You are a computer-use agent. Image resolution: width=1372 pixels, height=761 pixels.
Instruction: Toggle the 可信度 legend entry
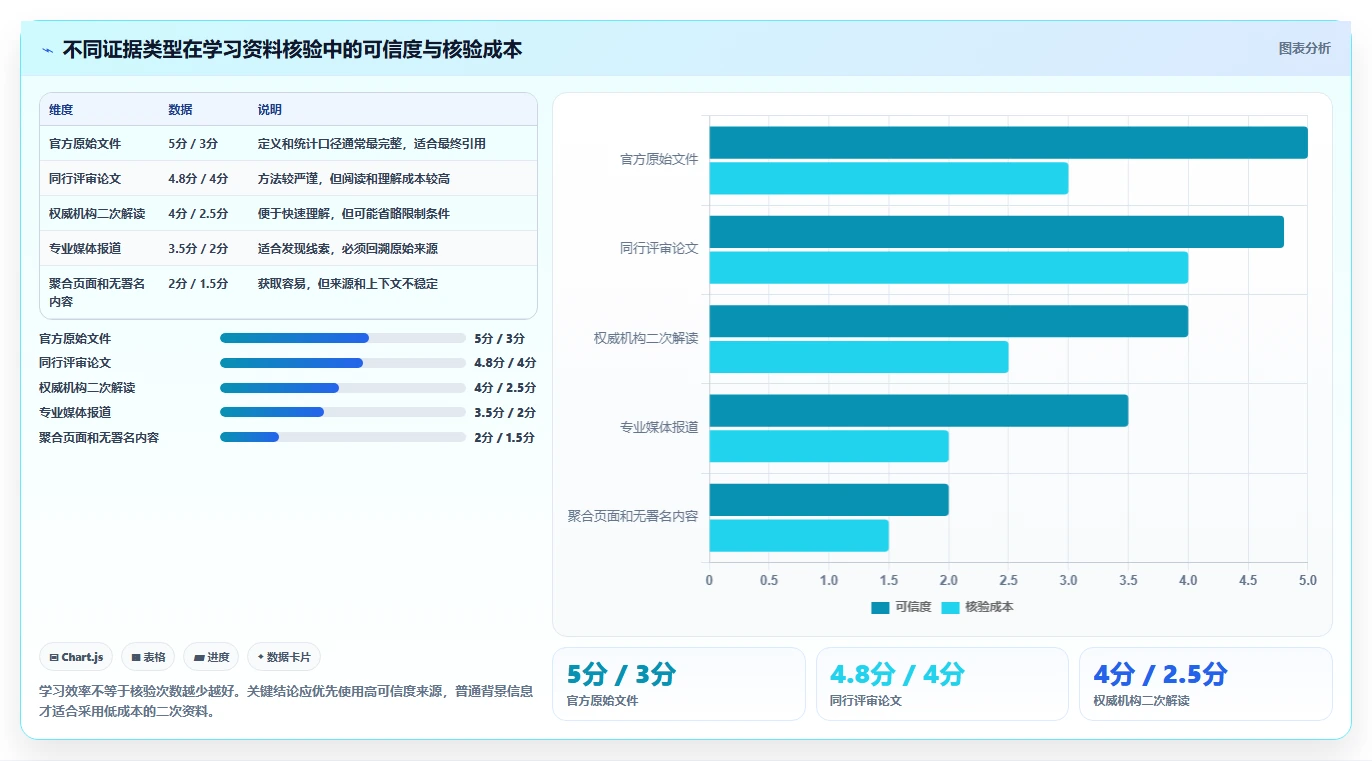pos(901,607)
